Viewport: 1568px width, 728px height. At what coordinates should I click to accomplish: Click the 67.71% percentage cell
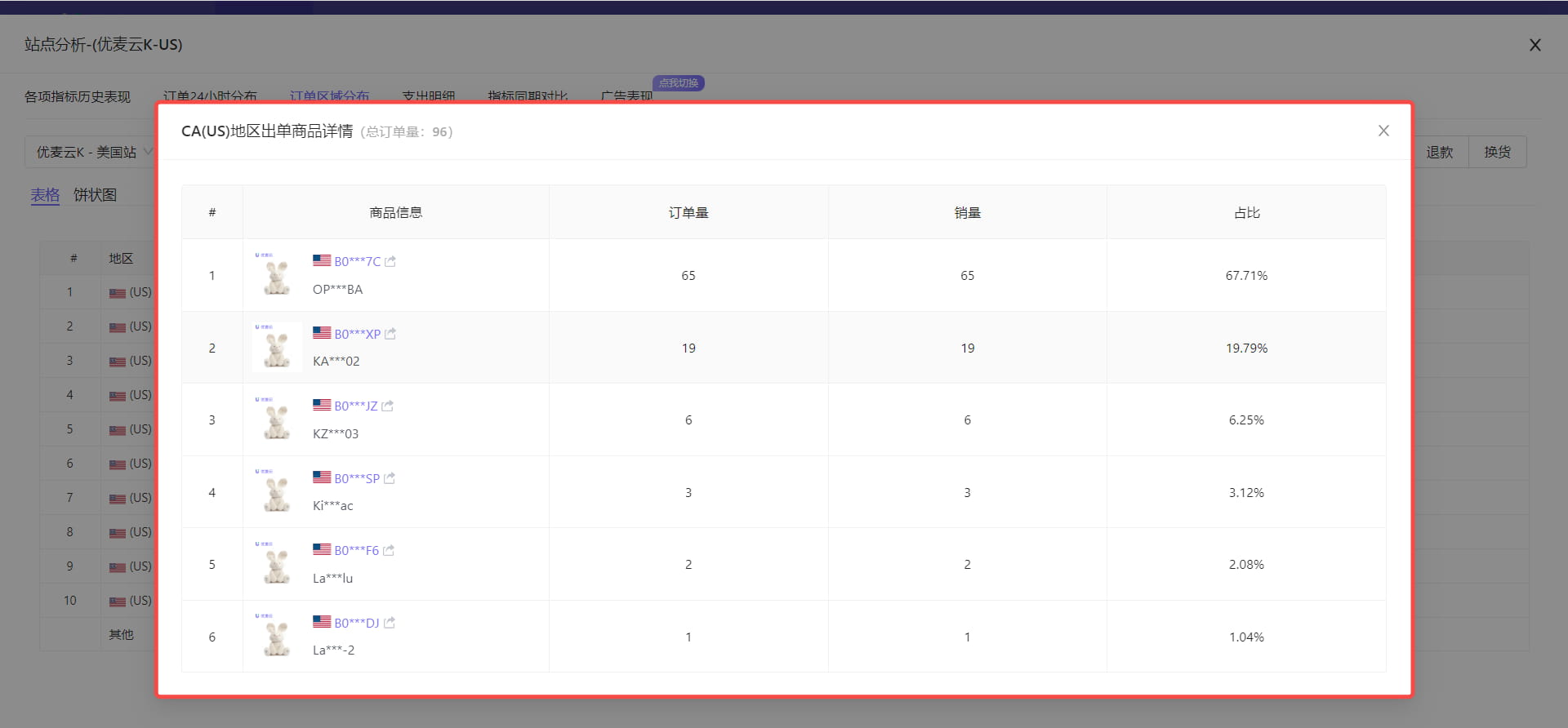coord(1247,276)
